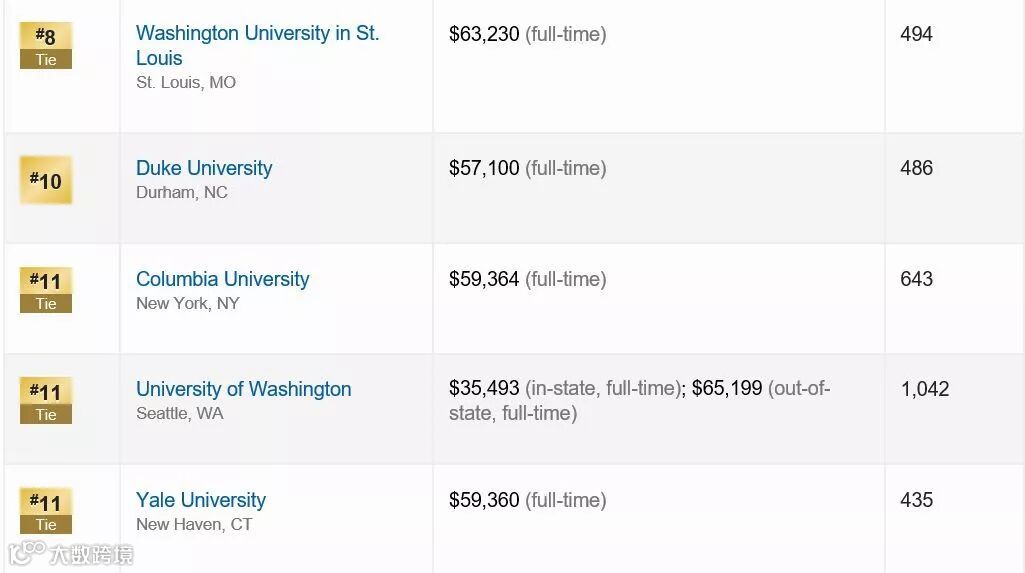Click the #11 badge beside University of Washington
The image size is (1025, 573).
[46, 400]
